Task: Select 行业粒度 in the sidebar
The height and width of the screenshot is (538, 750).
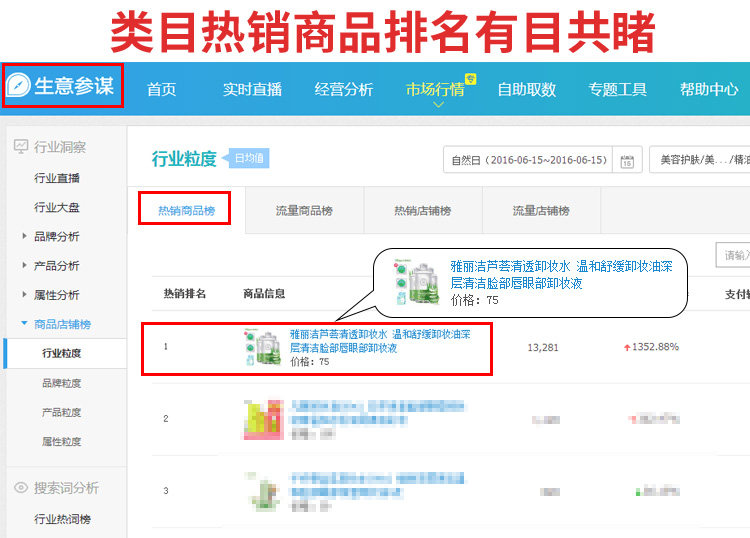Action: [62, 353]
